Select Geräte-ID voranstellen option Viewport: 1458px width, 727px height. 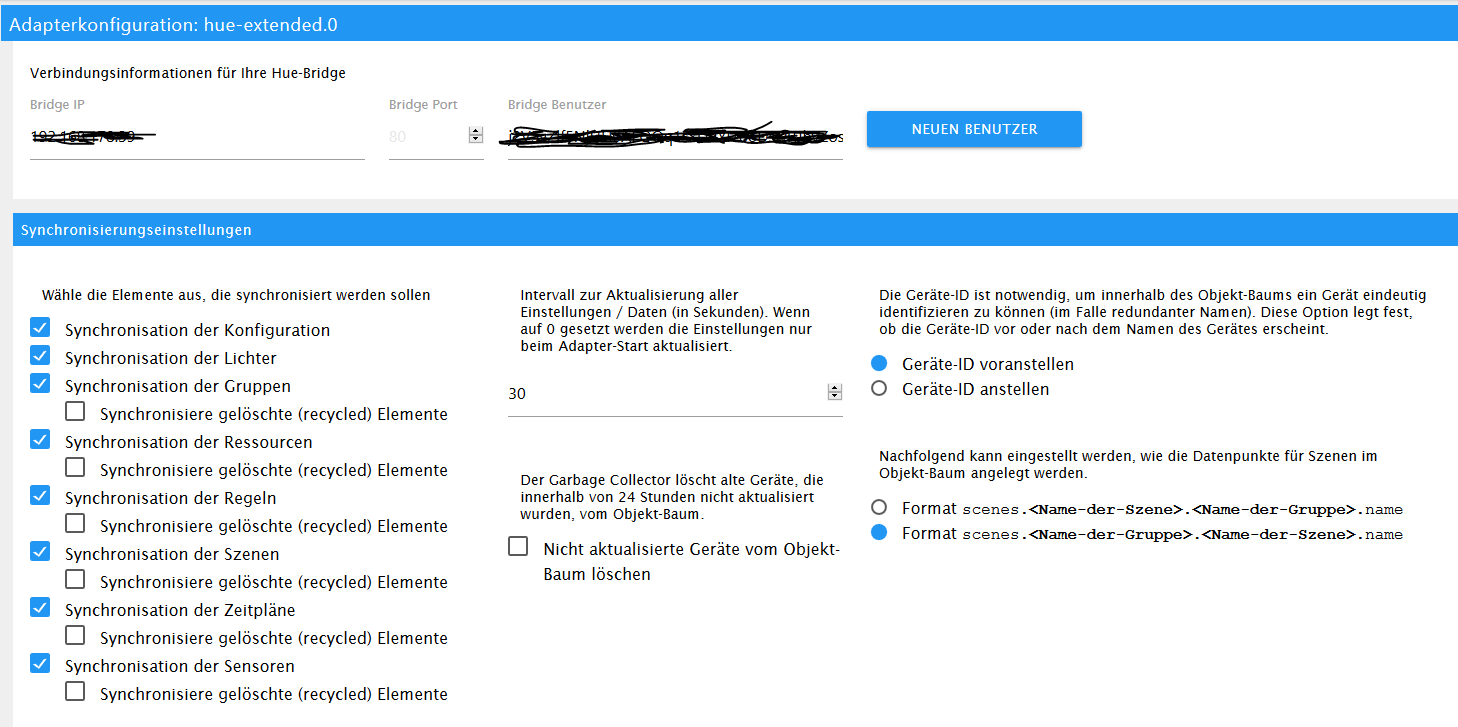coord(879,363)
